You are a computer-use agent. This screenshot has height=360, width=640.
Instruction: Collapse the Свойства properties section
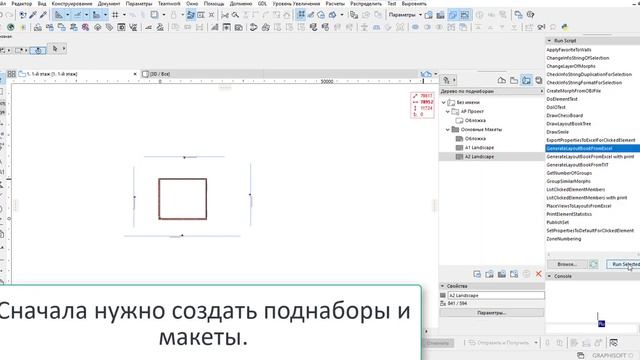(x=442, y=286)
